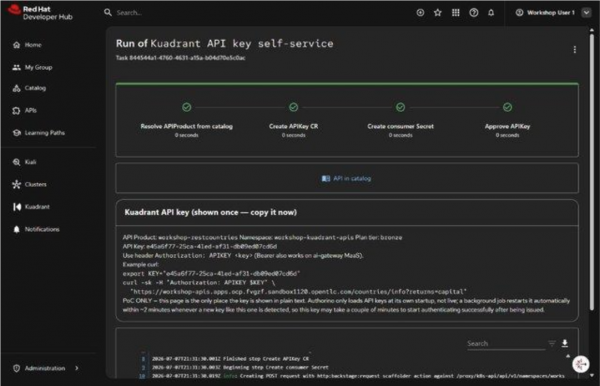600x386 pixels.
Task: Click the Catalog icon in the sidebar
Action: [x=16, y=88]
